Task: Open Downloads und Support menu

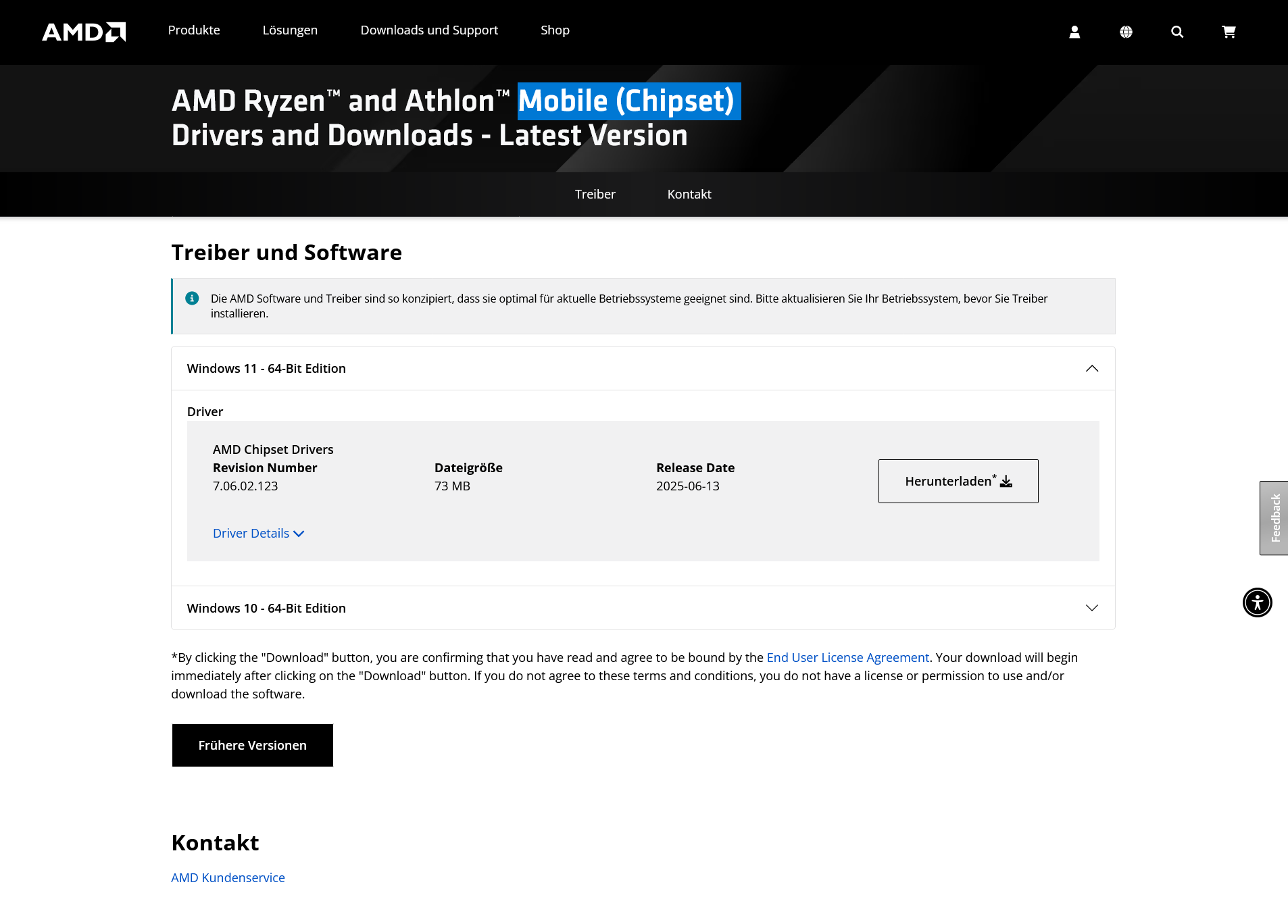Action: 429,30
